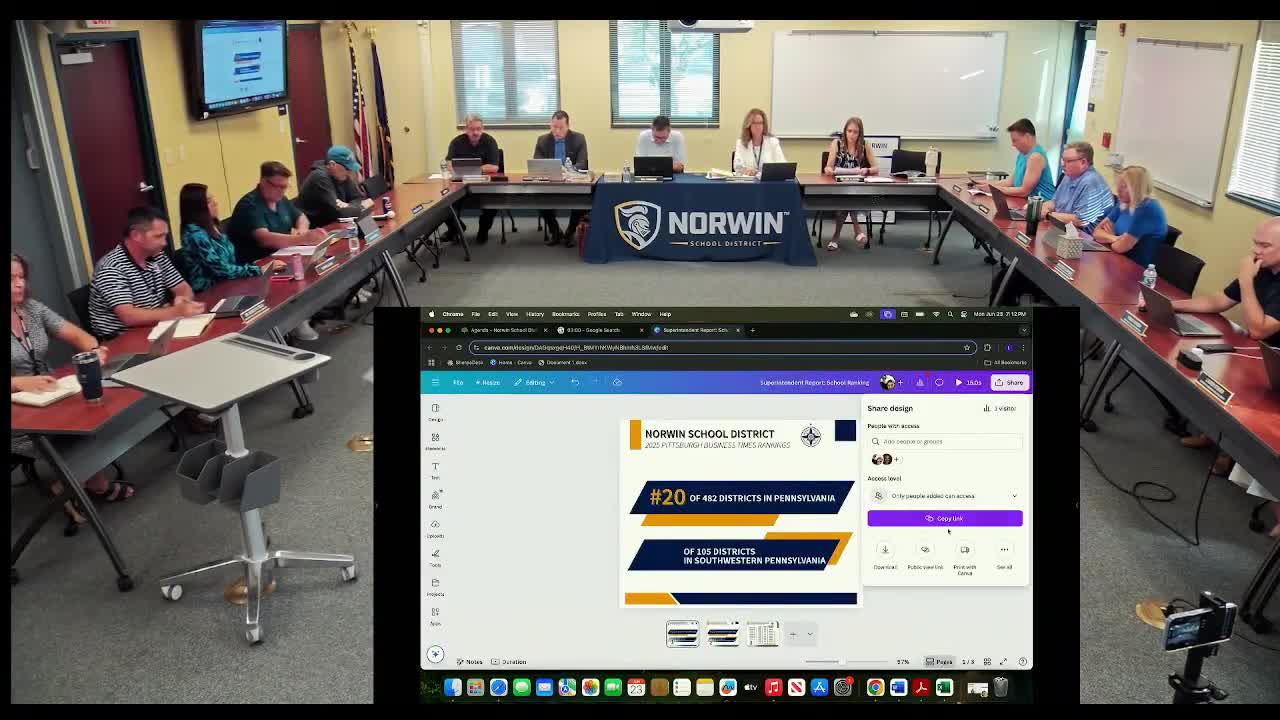This screenshot has width=1280, height=720.
Task: Enter fullscreen with the expand icon
Action: [x=1004, y=661]
